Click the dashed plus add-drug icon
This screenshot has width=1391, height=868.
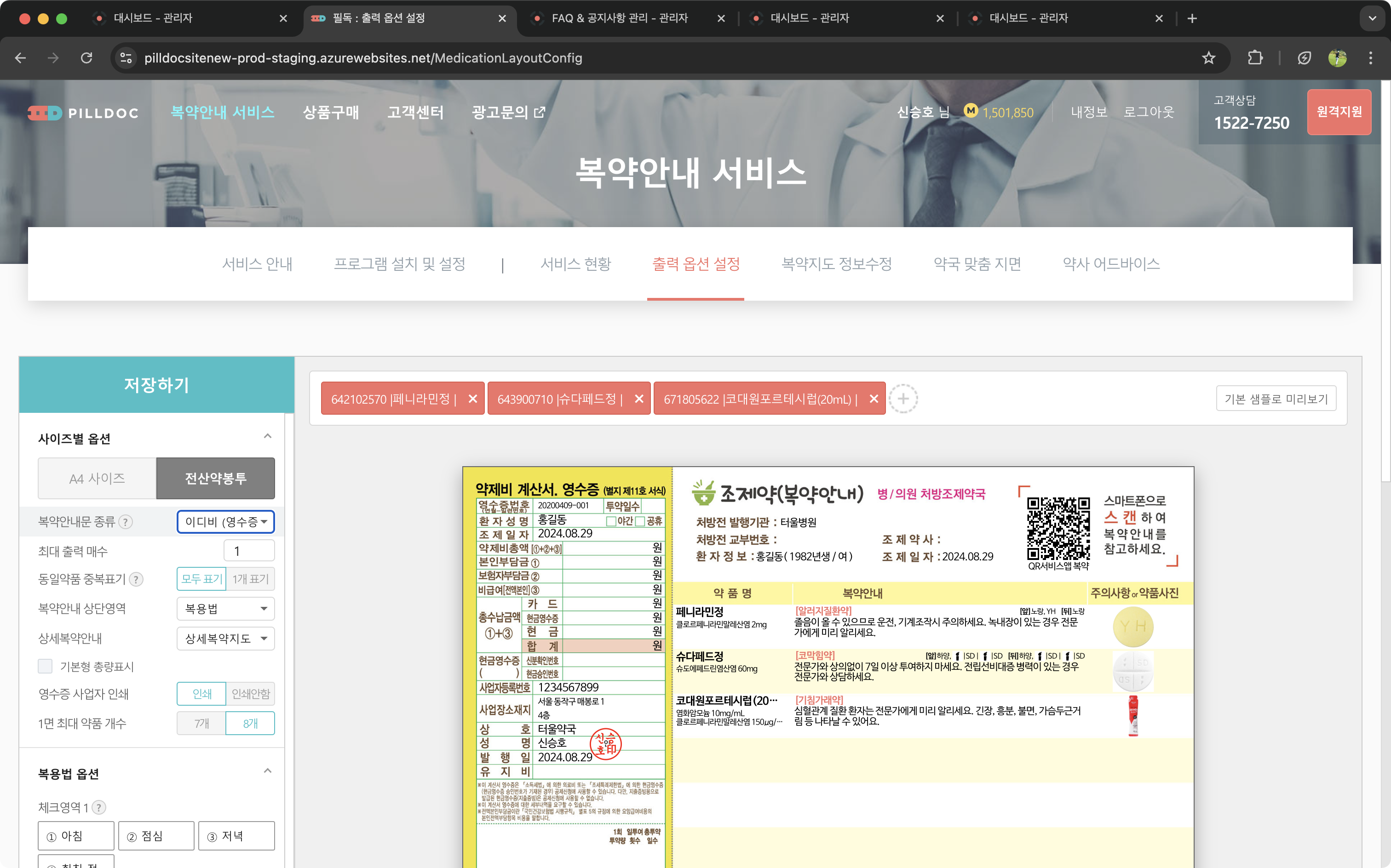(903, 399)
